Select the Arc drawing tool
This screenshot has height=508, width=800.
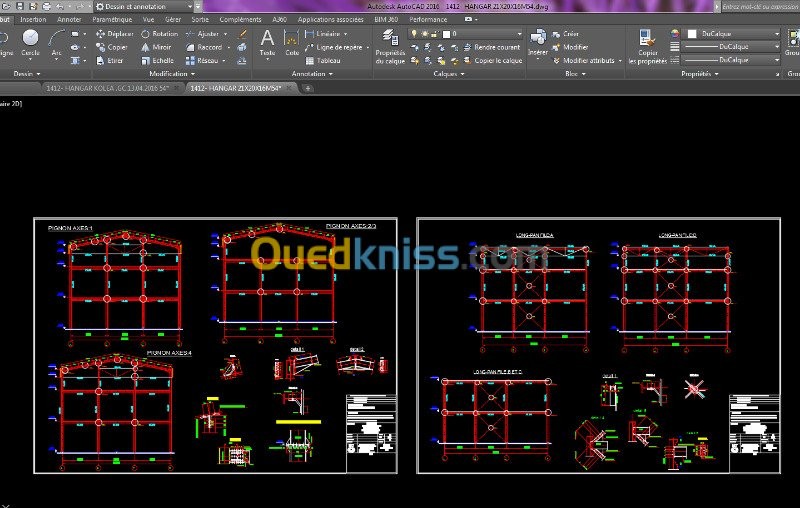point(56,42)
